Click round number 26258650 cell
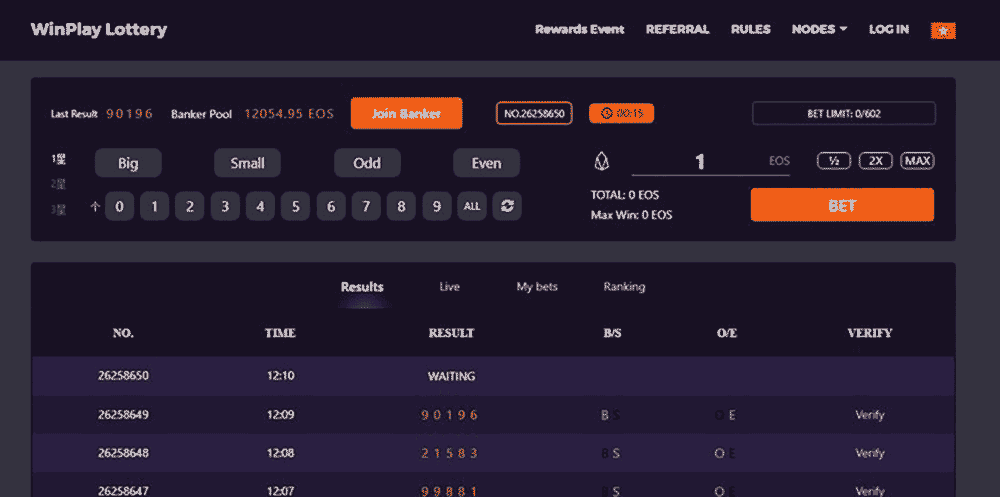Viewport: 1000px width, 497px height. [x=123, y=376]
